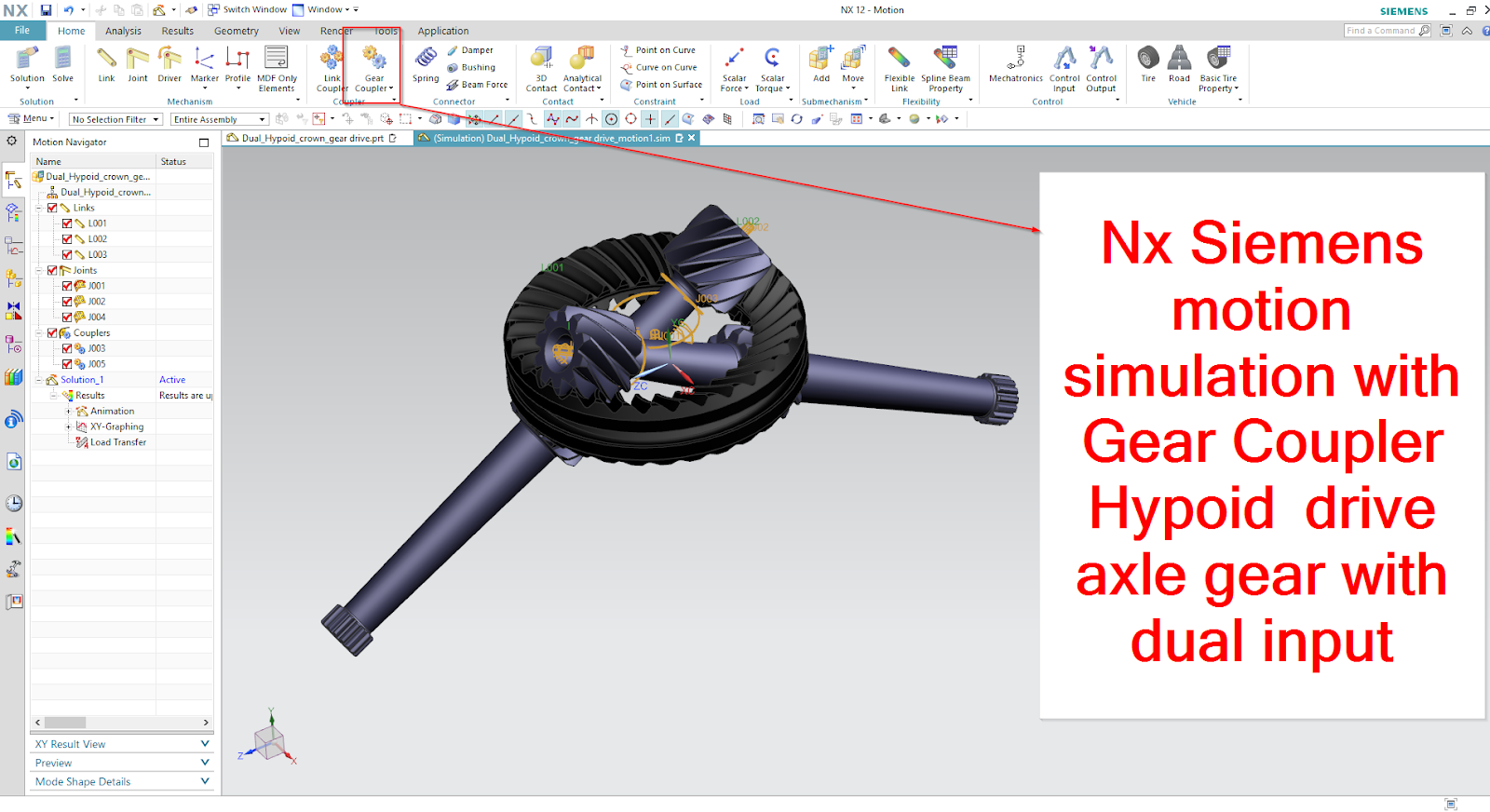Open the File menu
The height and width of the screenshot is (812, 1490).
pyautogui.click(x=22, y=31)
